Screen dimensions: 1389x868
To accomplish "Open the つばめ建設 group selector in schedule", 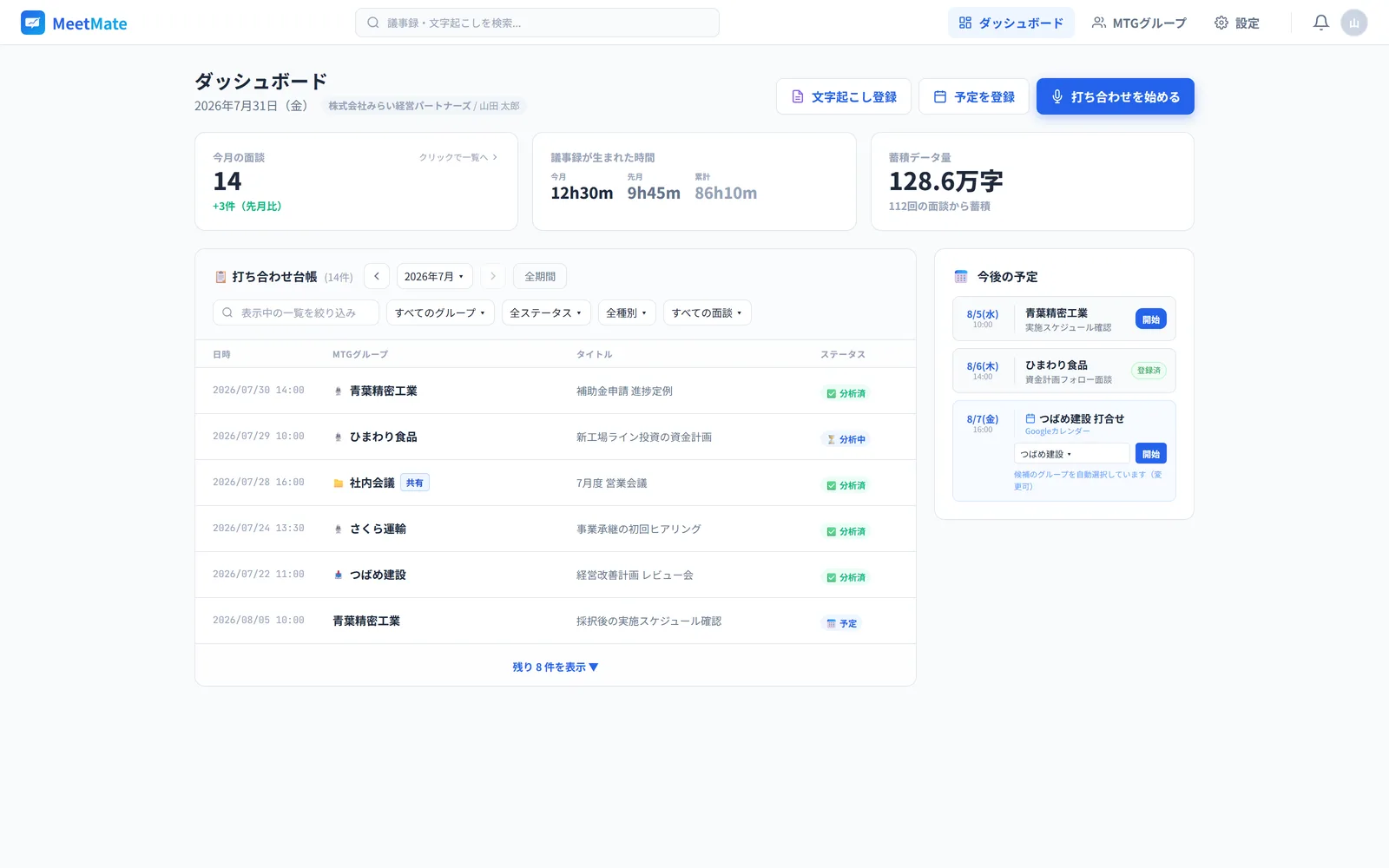I will click(1072, 454).
